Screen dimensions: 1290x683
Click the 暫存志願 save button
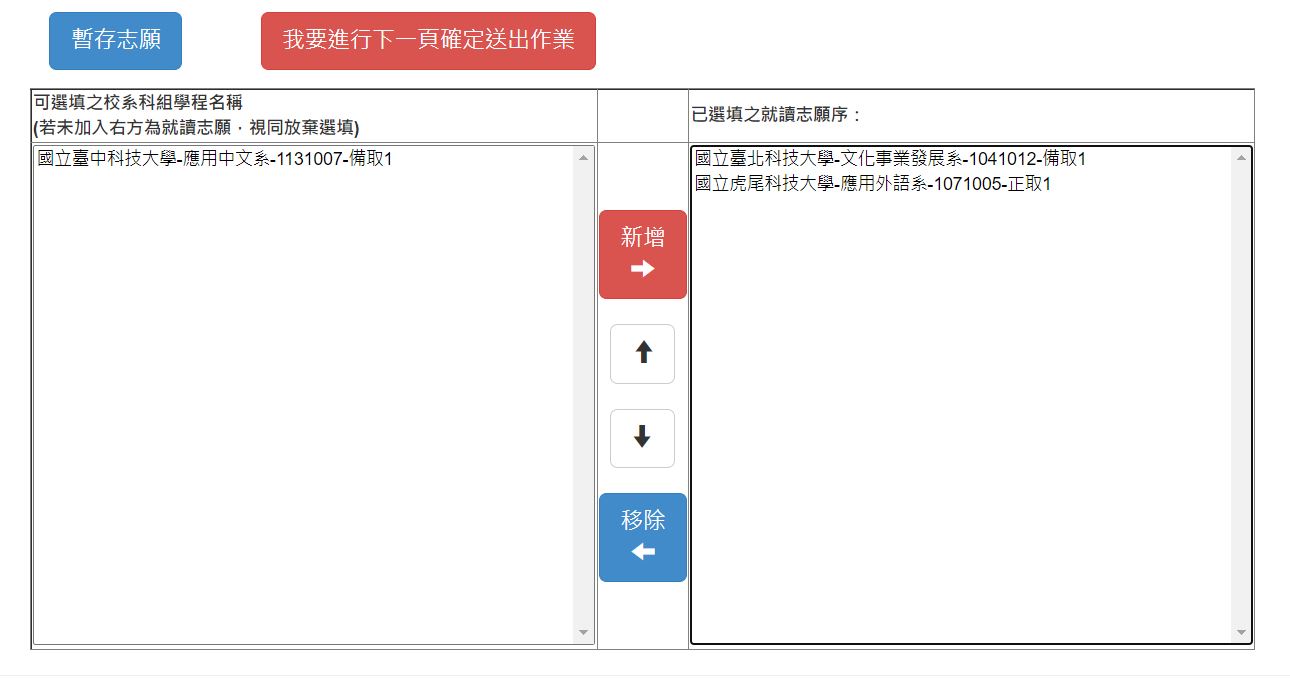[115, 41]
